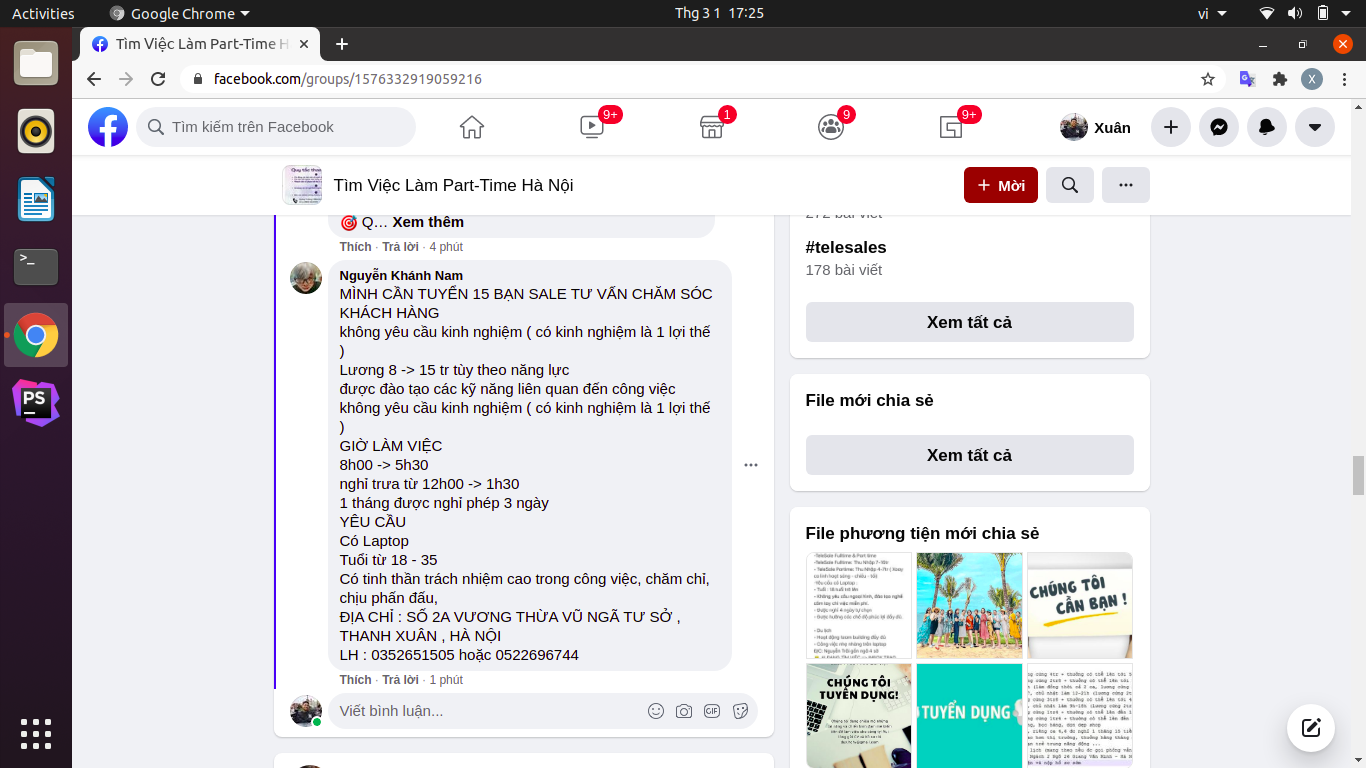
Task: Close the Tìm Việc Làm Part-Time tab
Action: pyautogui.click(x=304, y=44)
